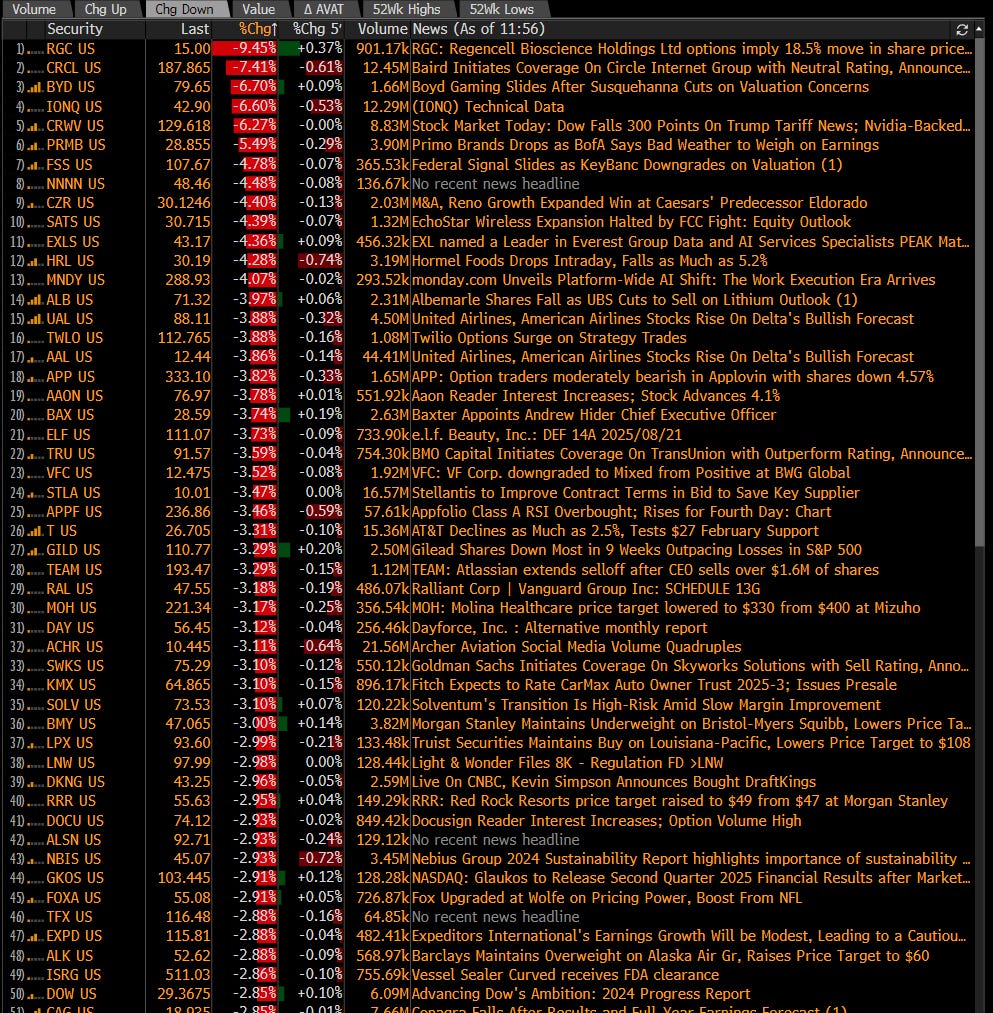Viewport: 993px width, 1013px height.
Task: Switch to the 52Wk Lows tab
Action: pos(501,9)
